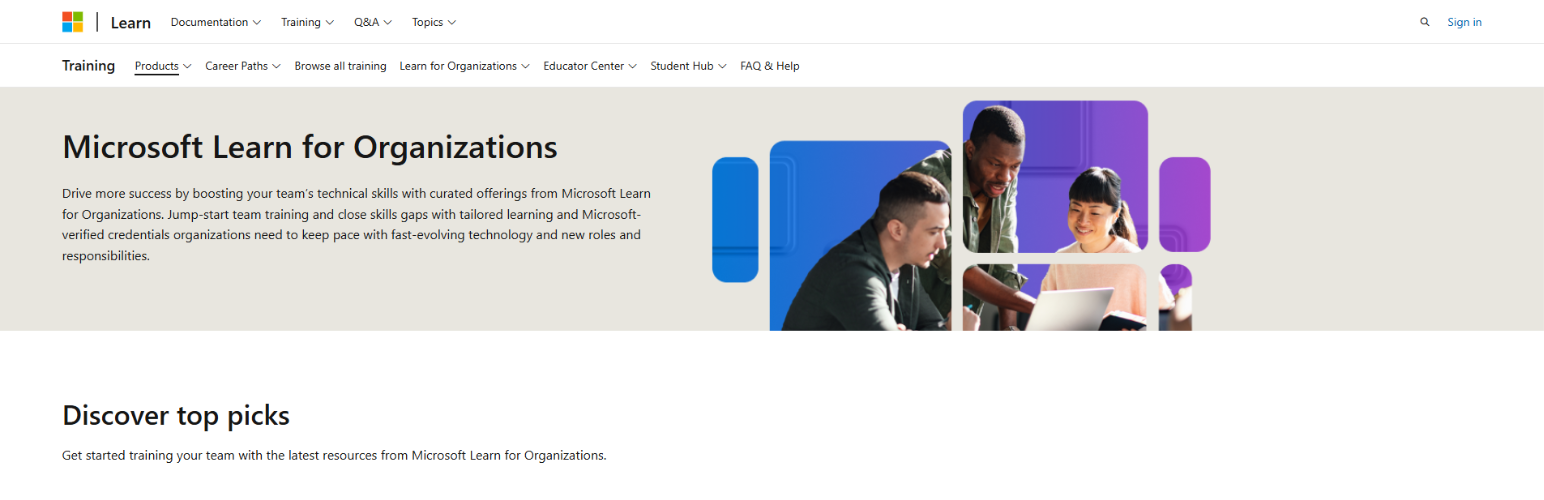Image resolution: width=1544 pixels, height=500 pixels.
Task: Expand the top Training dropdown menu
Action: click(308, 22)
